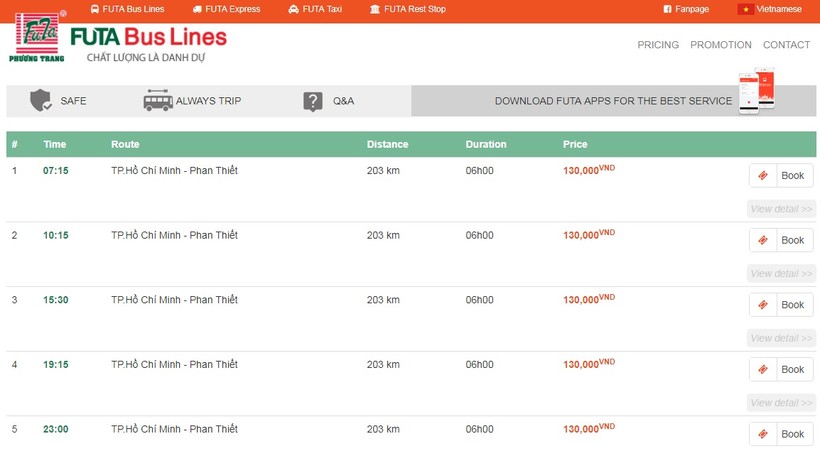Expand View detail for the 07:15 trip
Image resolution: width=820 pixels, height=451 pixels.
tap(781, 209)
